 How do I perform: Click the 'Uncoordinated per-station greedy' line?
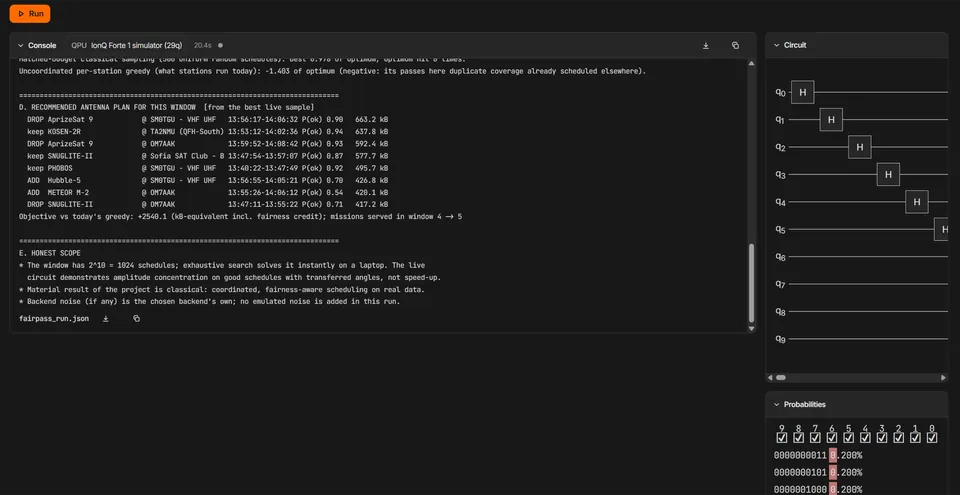332,71
